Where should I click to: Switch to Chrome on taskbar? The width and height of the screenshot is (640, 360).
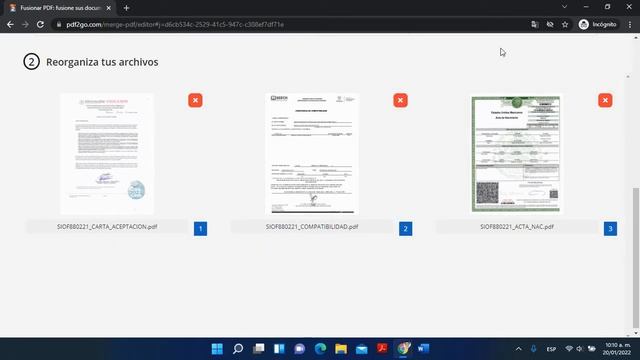tap(403, 349)
